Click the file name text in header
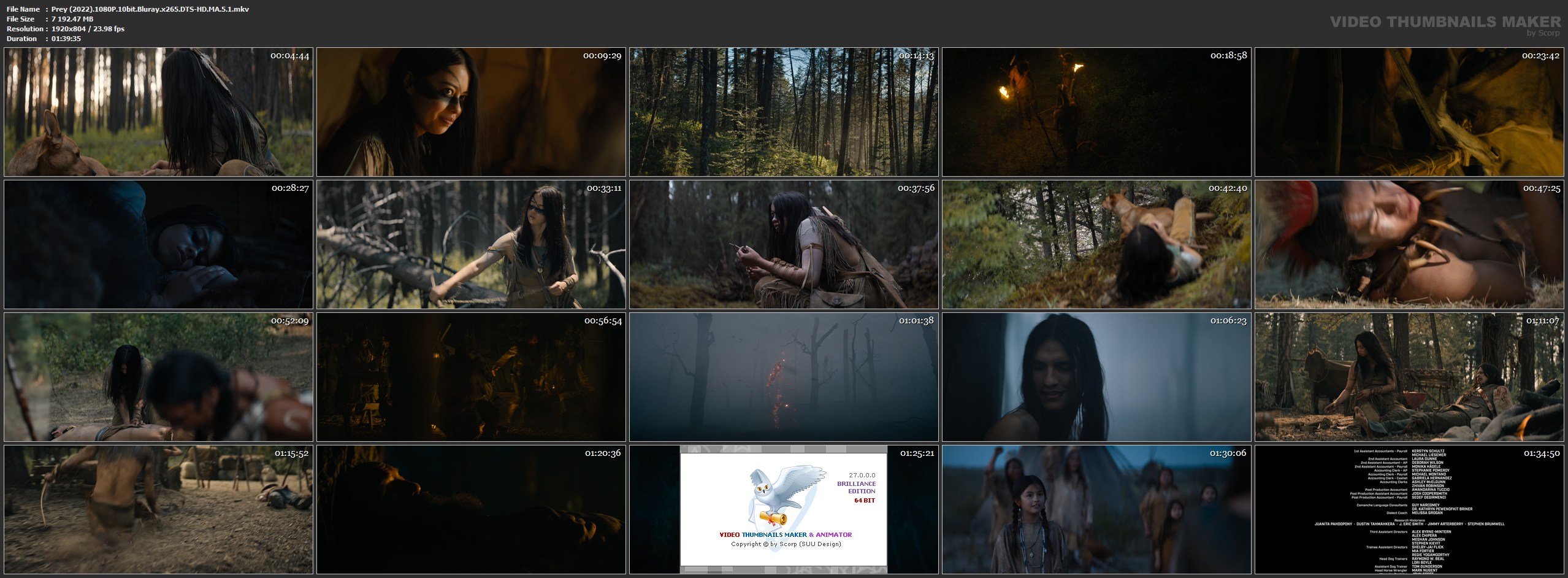Viewport: 1568px width, 578px height. click(x=150, y=9)
